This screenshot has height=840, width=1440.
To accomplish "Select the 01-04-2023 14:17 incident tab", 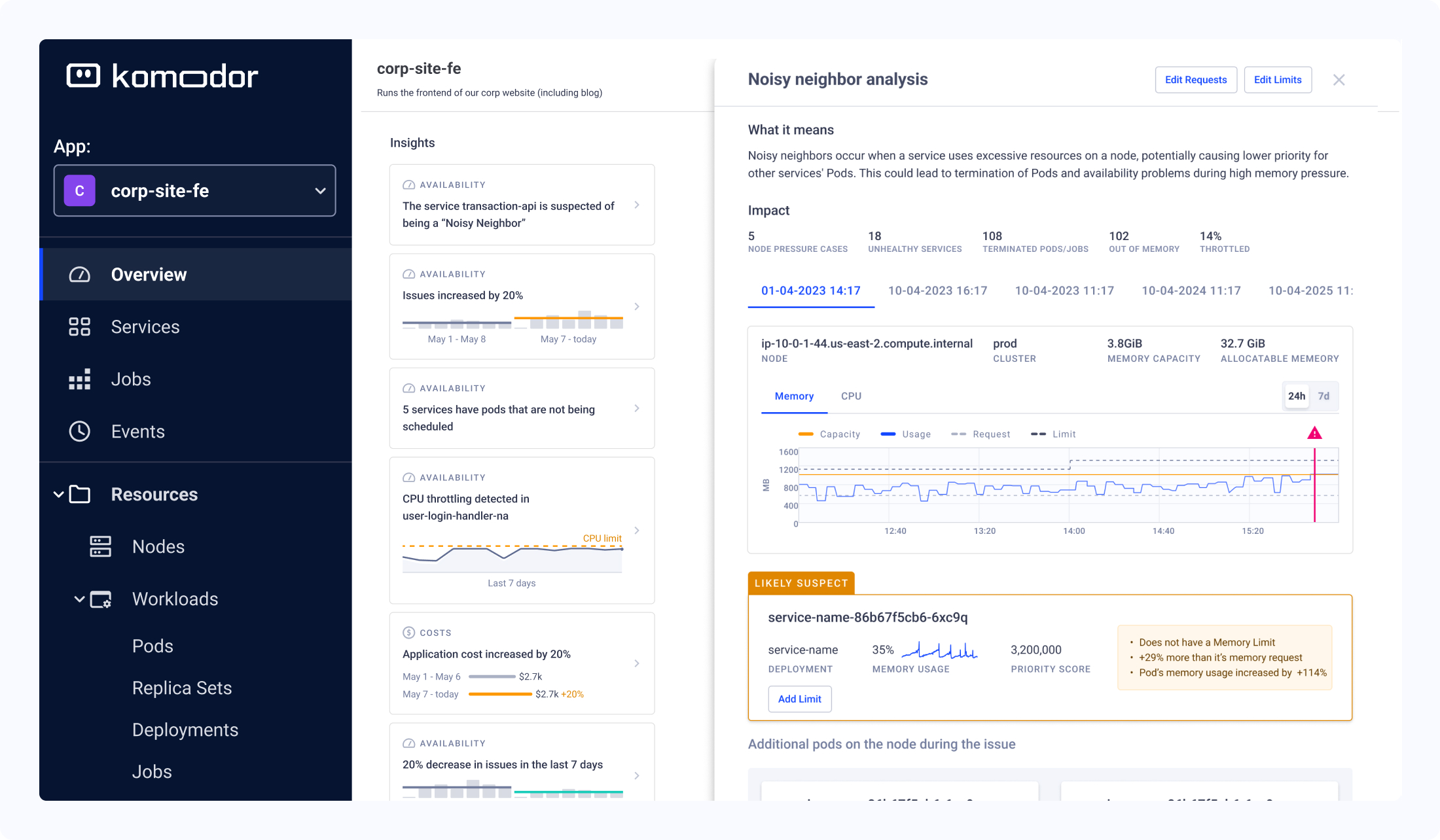I will pos(811,291).
